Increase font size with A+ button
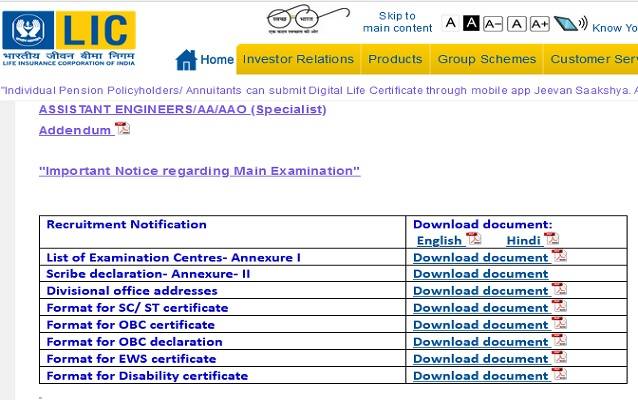Image resolution: width=638 pixels, height=400 pixels. pyautogui.click(x=540, y=24)
